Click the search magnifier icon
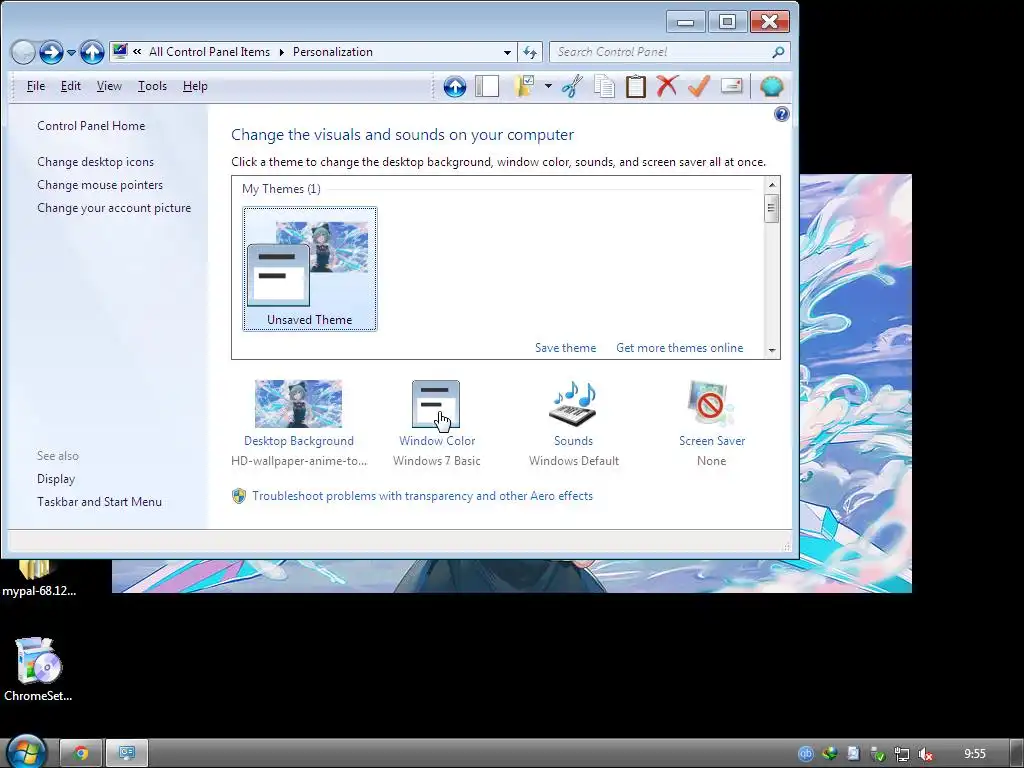1024x768 pixels. (778, 52)
